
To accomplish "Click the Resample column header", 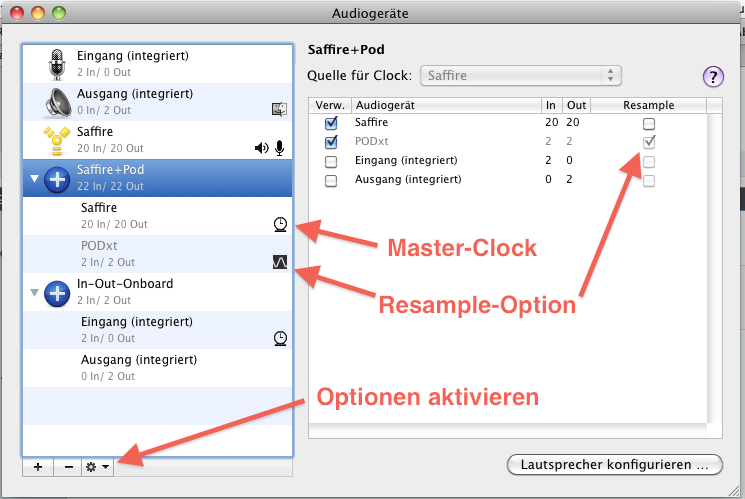I will pos(648,105).
